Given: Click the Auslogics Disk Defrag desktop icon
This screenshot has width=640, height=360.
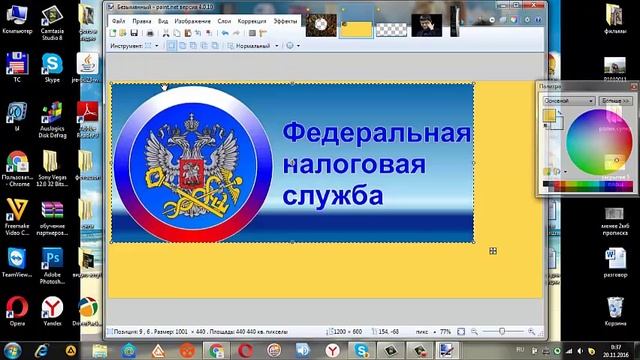Looking at the screenshot, I should (52, 120).
